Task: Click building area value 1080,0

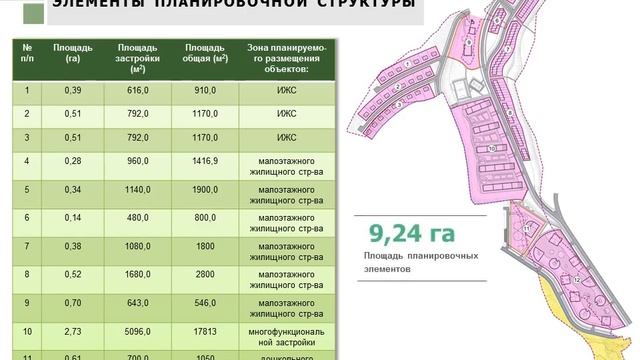Action: tap(138, 247)
